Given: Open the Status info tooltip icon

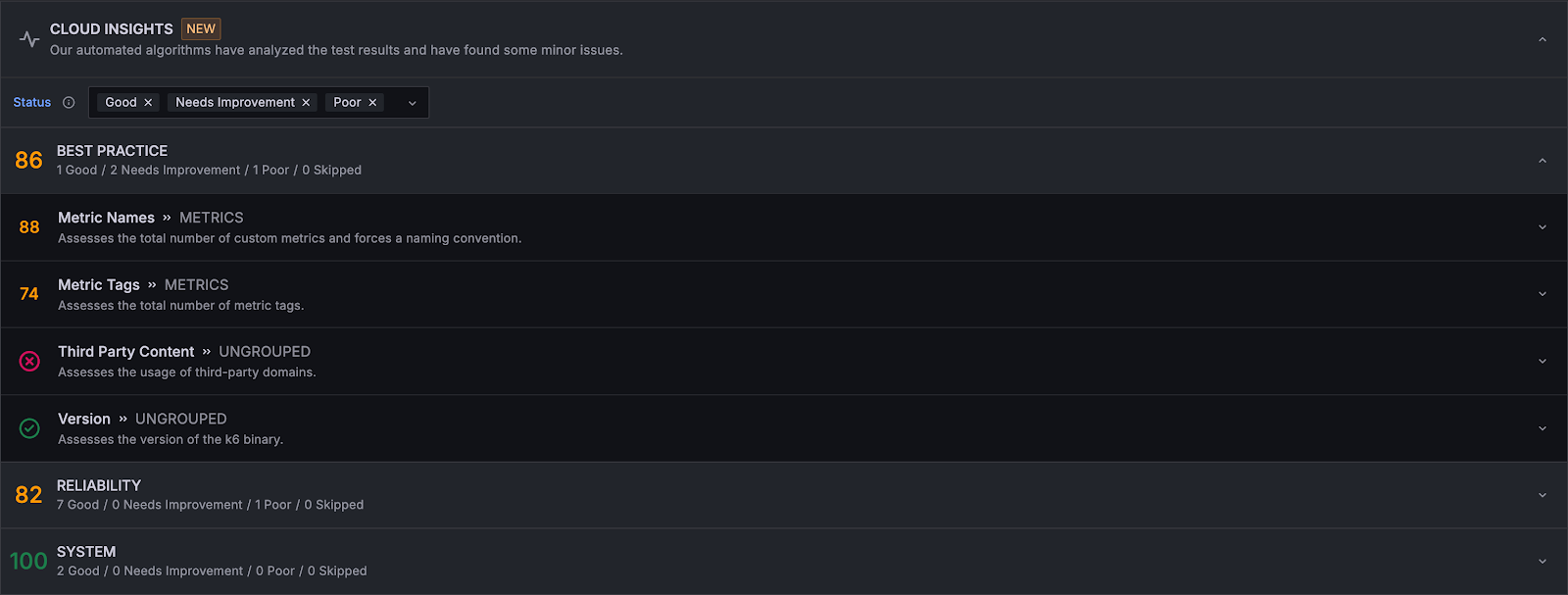Looking at the screenshot, I should (x=68, y=102).
